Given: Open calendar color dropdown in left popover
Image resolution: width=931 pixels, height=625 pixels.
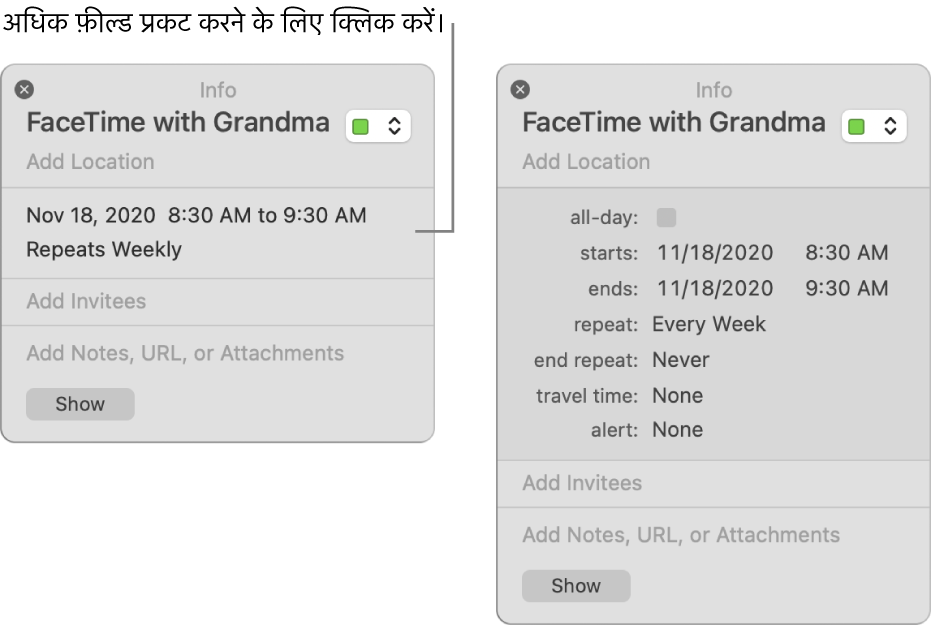Looking at the screenshot, I should pos(378,126).
